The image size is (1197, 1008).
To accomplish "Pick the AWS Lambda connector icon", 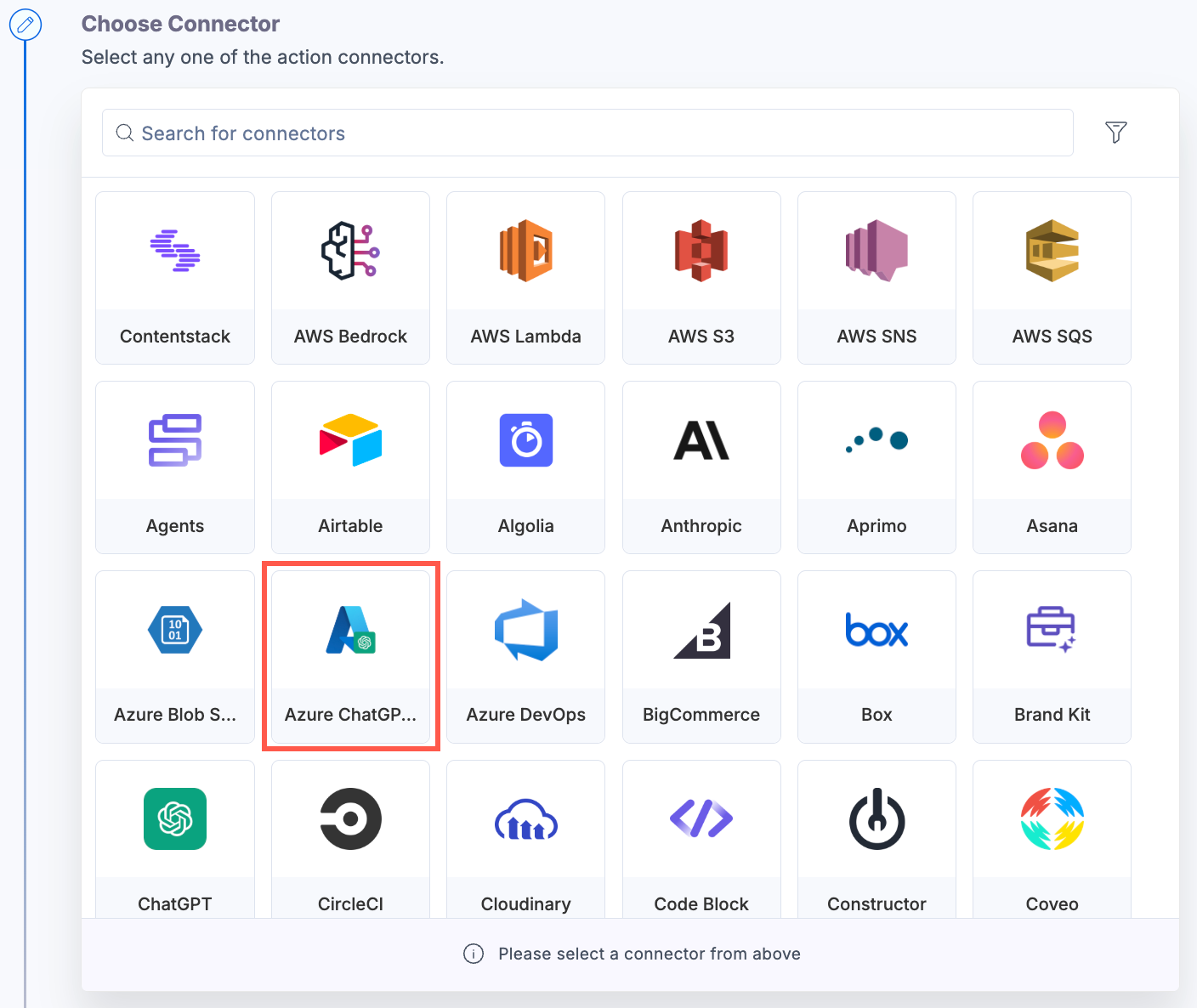I will (526, 251).
